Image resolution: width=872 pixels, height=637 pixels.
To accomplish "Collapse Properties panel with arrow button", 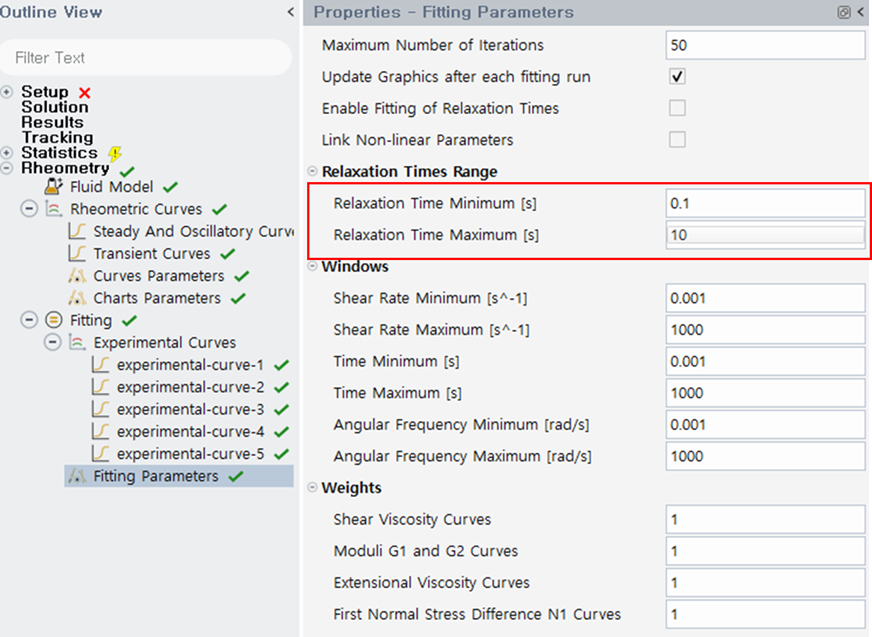I will coord(861,12).
